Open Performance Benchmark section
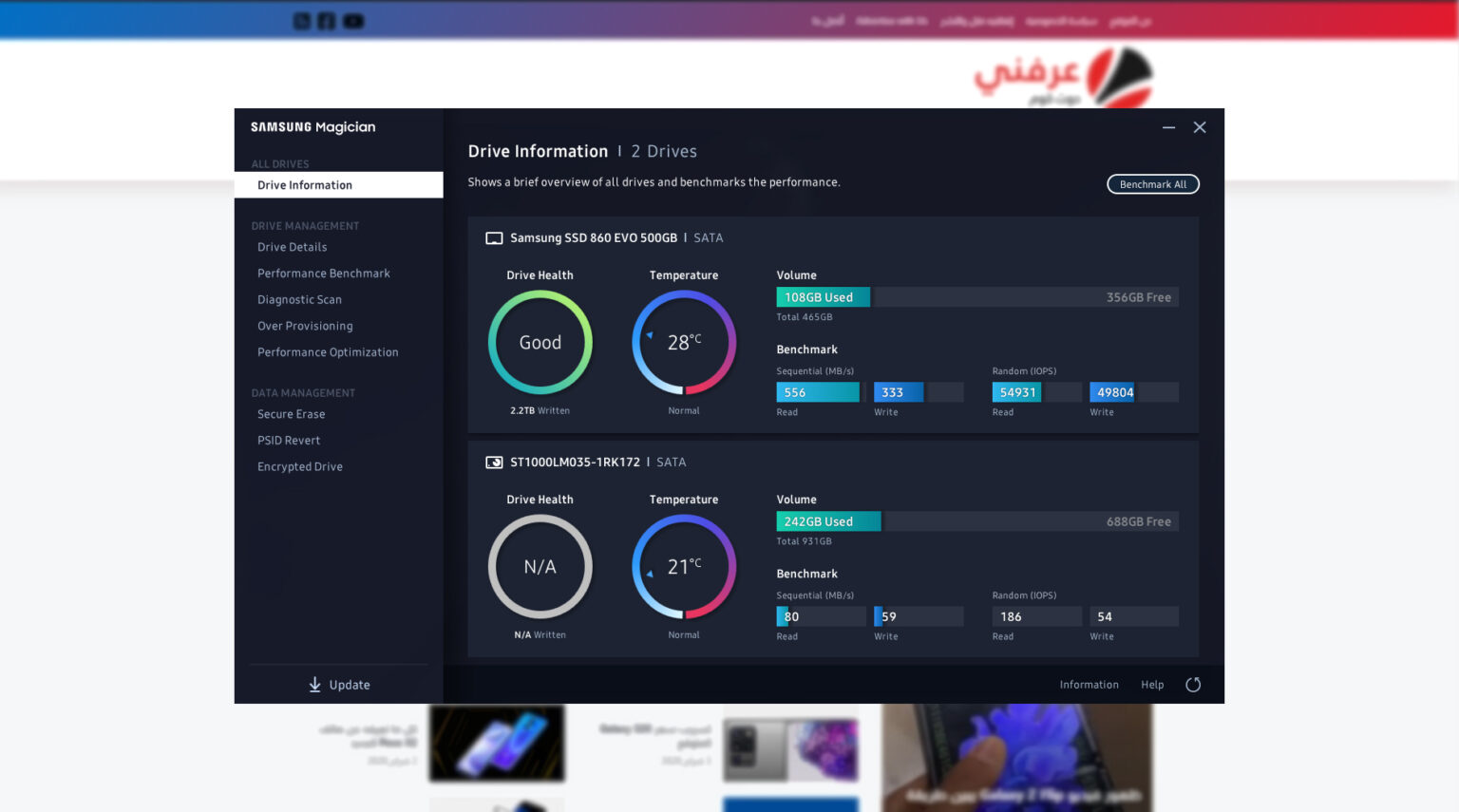The height and width of the screenshot is (812, 1459). 323,274
